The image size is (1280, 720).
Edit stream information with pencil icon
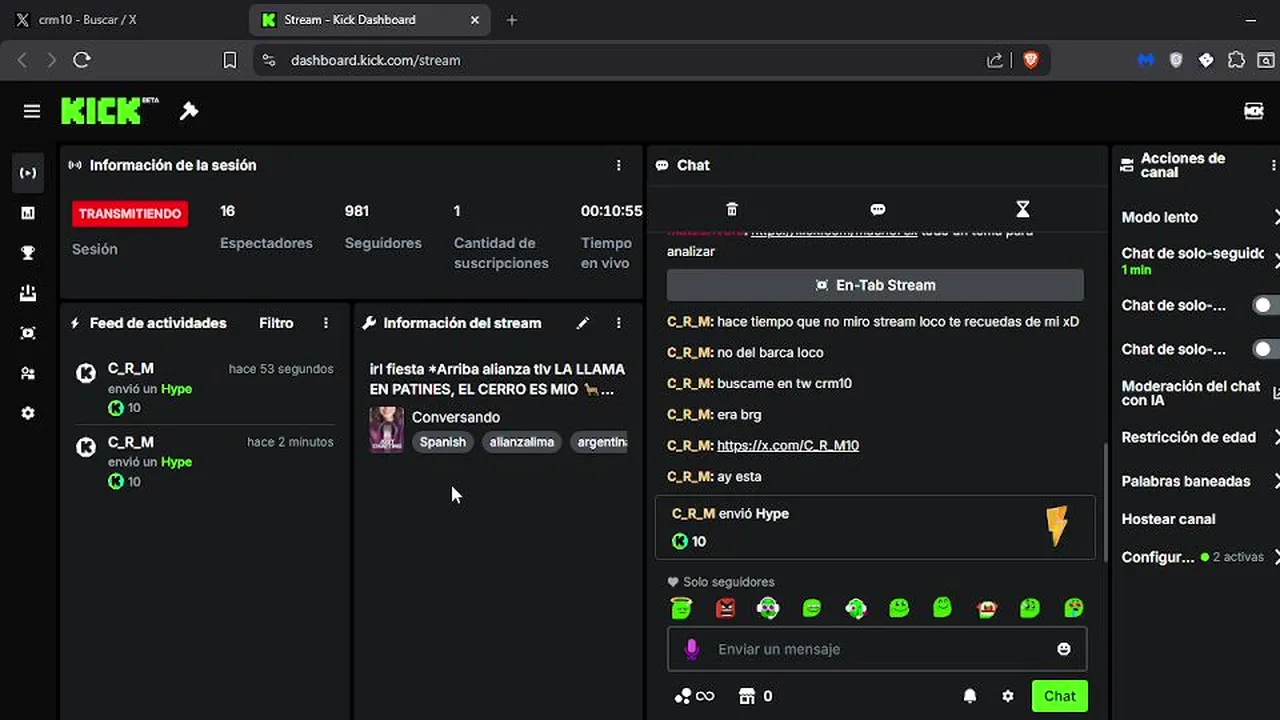(x=583, y=323)
